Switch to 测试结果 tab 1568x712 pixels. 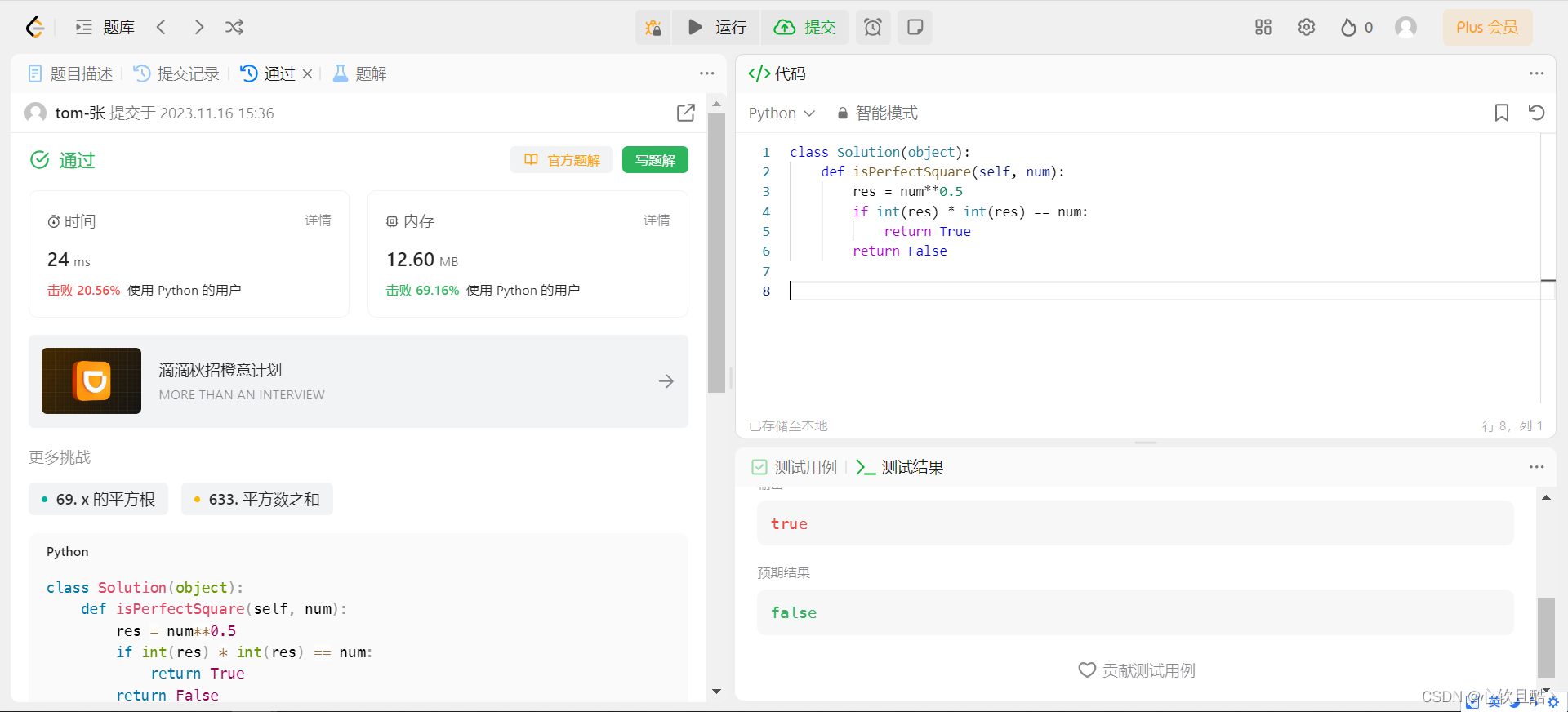click(x=900, y=467)
